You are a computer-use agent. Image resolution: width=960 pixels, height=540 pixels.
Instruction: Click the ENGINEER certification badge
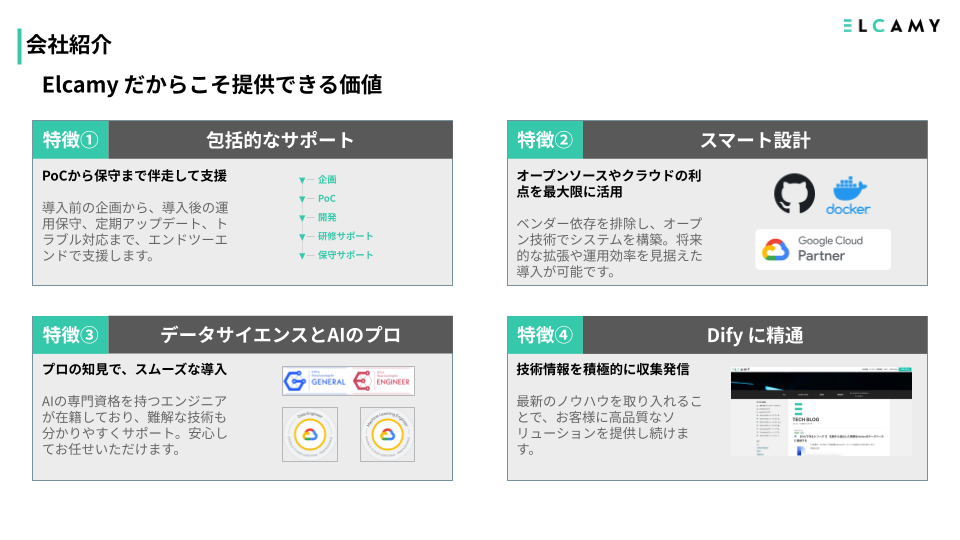[382, 381]
